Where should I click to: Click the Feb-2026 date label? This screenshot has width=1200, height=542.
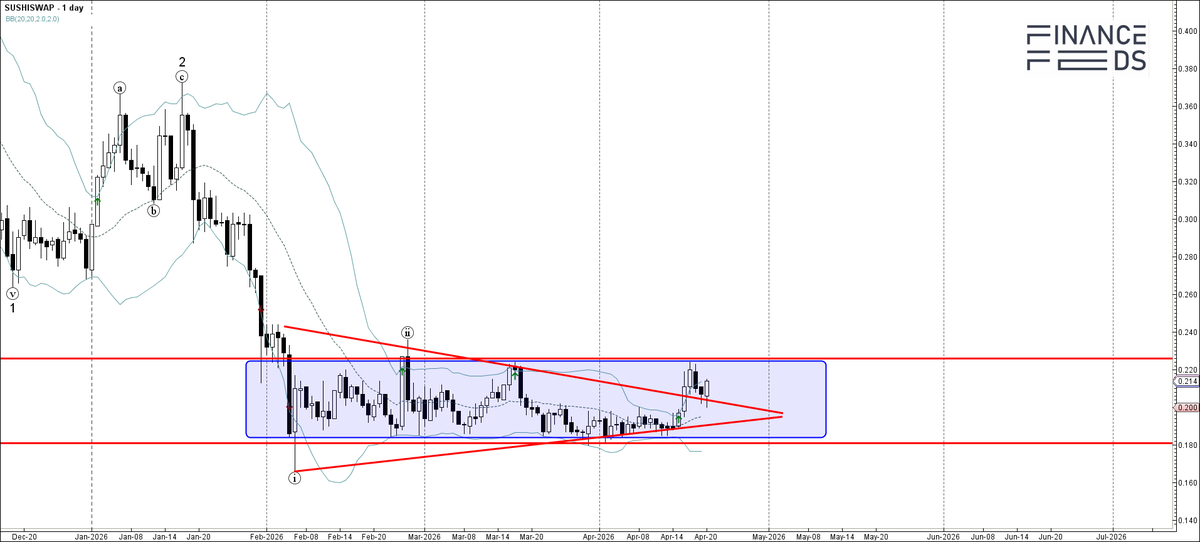(266, 536)
